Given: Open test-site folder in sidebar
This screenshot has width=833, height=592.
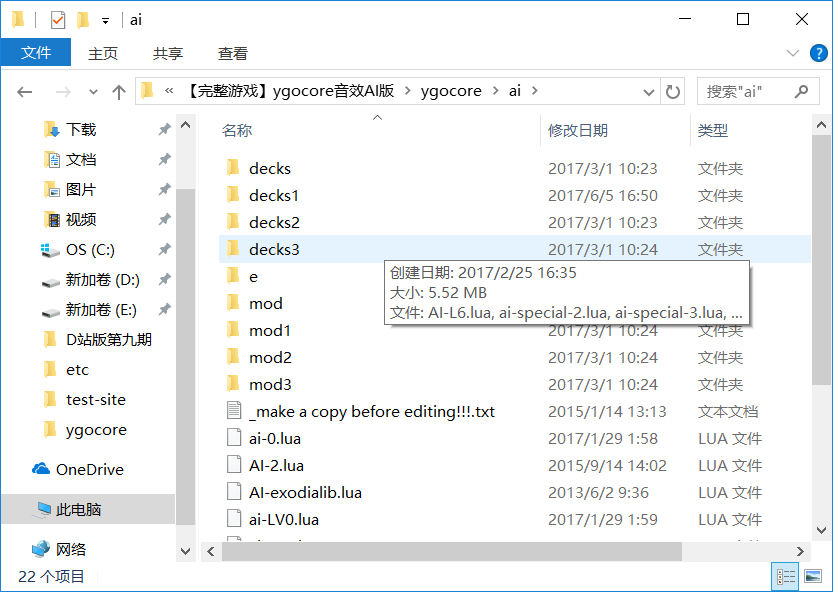Looking at the screenshot, I should (96, 399).
